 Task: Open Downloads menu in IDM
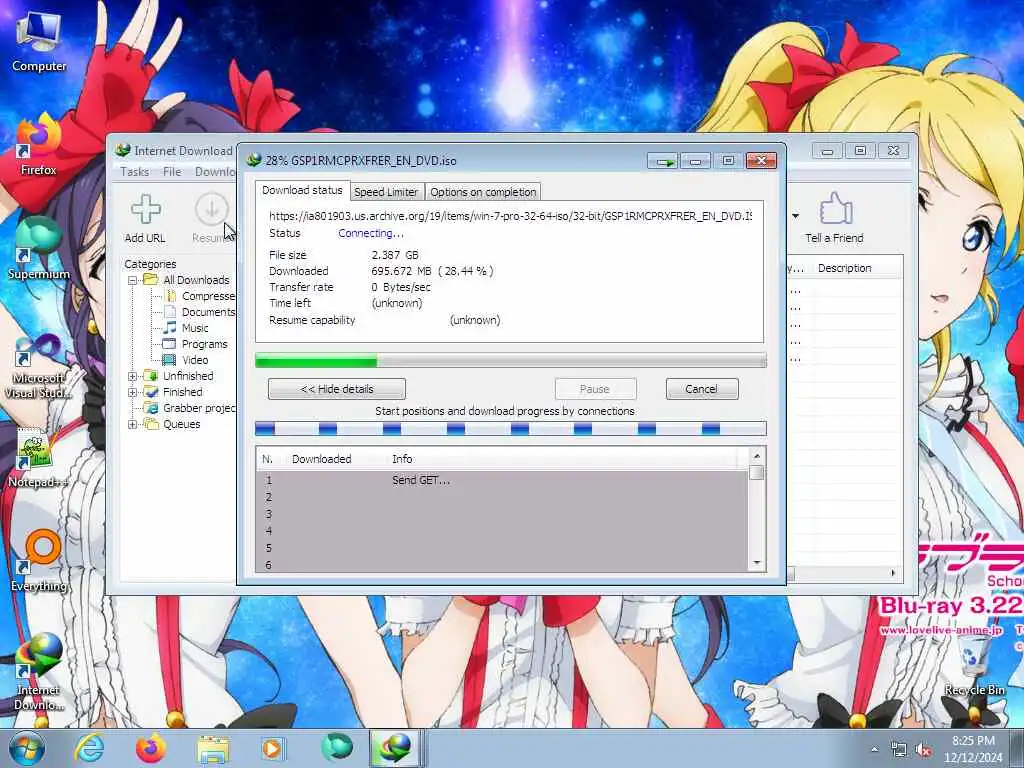click(215, 172)
